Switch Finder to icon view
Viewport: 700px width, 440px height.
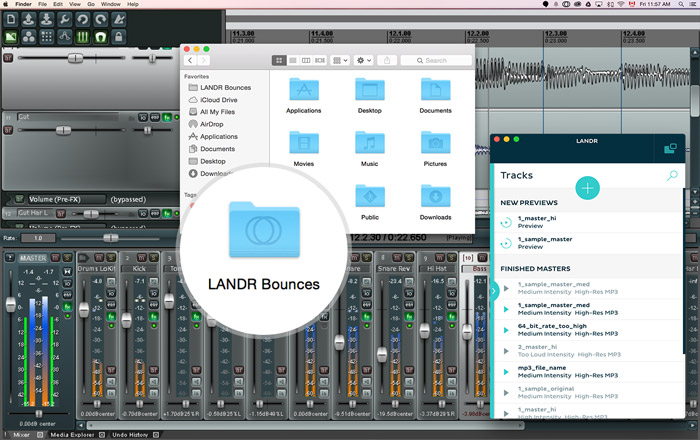[279, 60]
